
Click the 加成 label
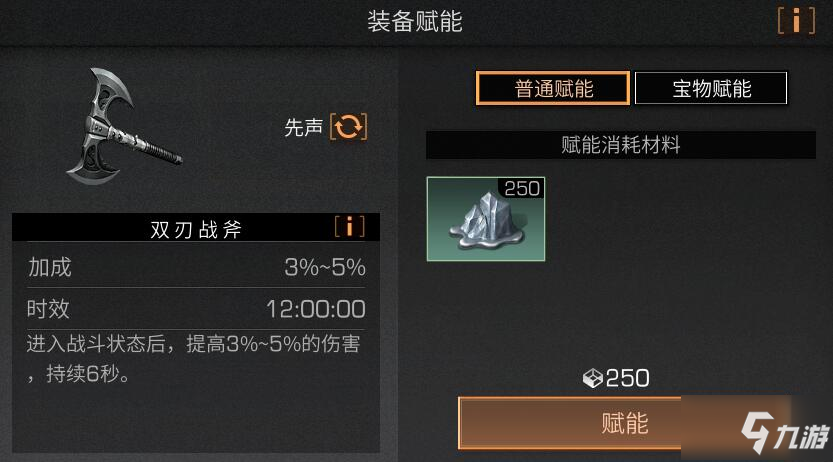click(x=49, y=267)
